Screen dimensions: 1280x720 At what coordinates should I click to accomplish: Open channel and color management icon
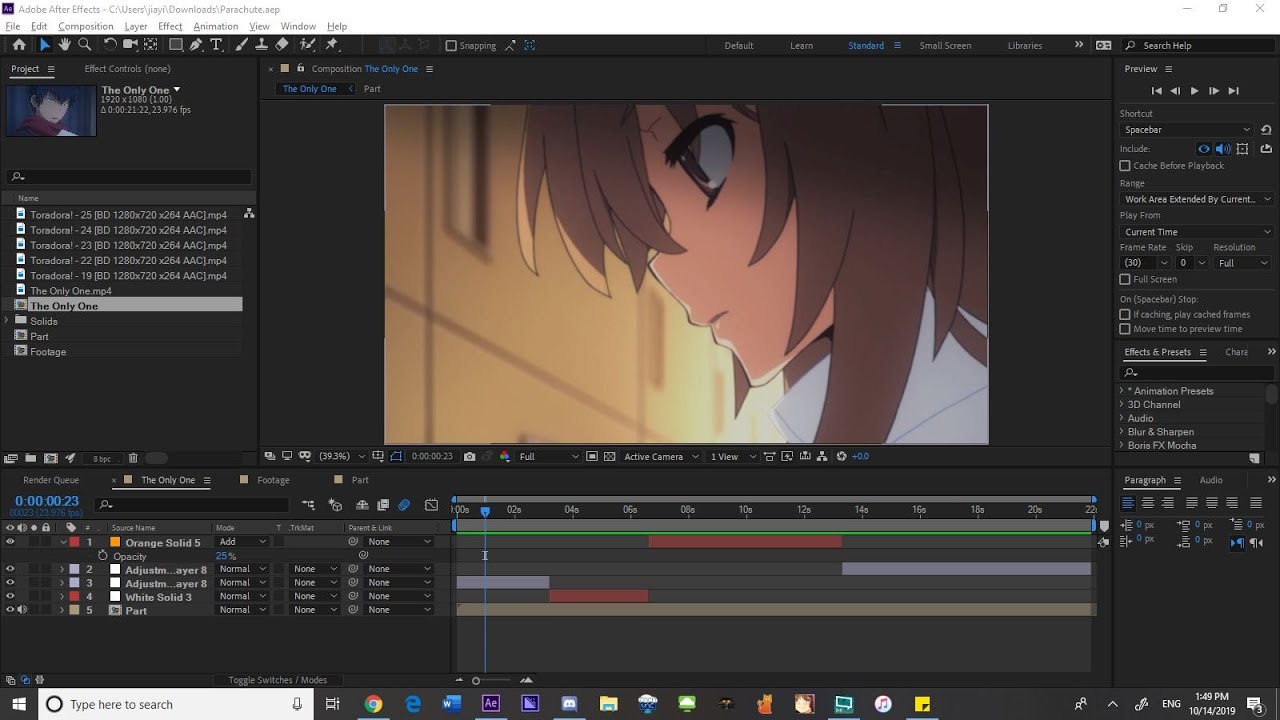504,456
